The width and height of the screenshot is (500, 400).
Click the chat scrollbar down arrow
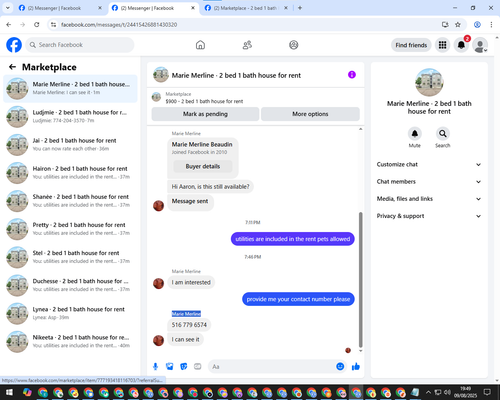pos(360,351)
